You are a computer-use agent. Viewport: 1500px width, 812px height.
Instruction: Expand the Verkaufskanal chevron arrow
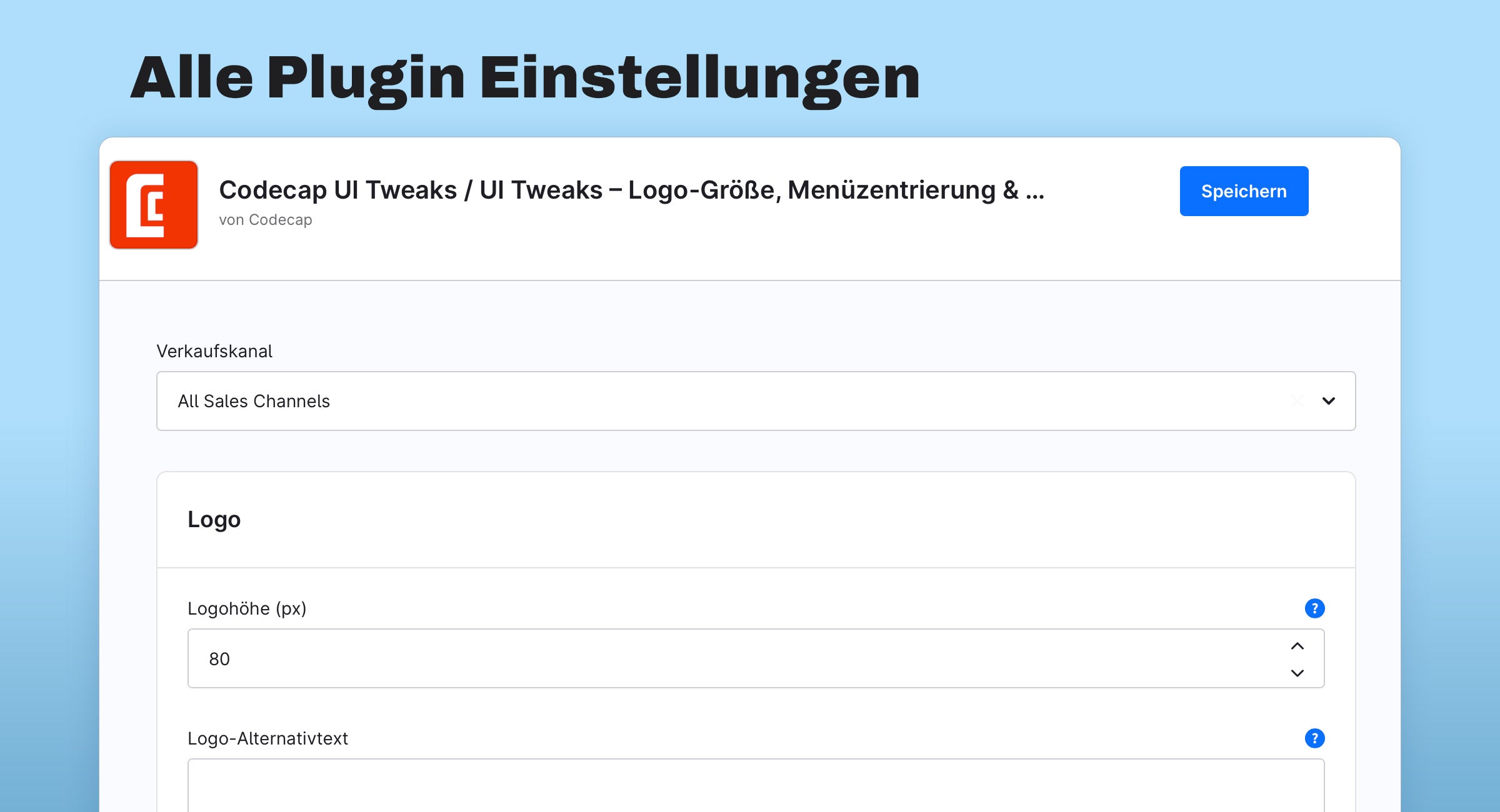[x=1329, y=401]
